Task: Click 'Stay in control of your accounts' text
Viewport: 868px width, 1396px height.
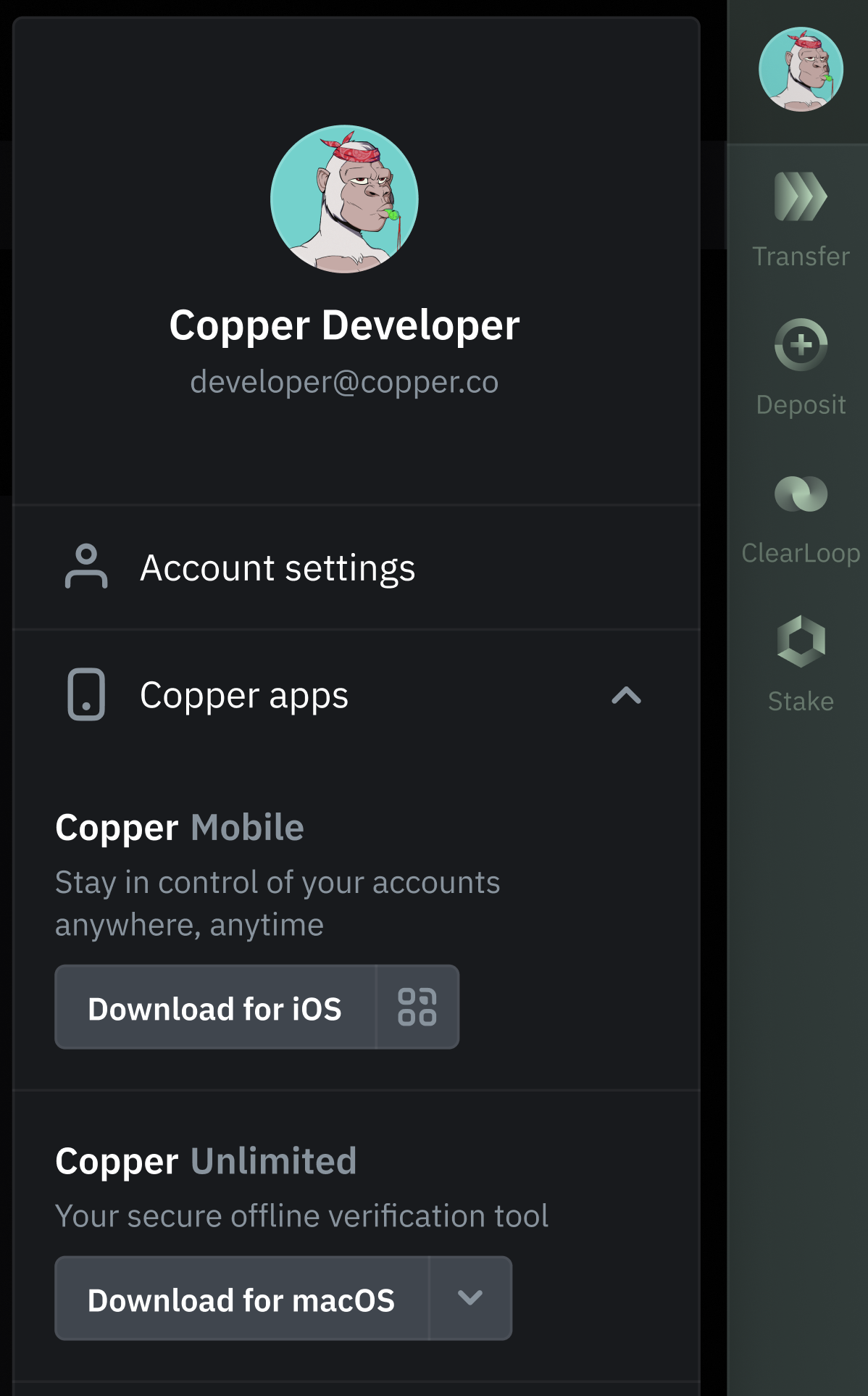Action: click(277, 884)
